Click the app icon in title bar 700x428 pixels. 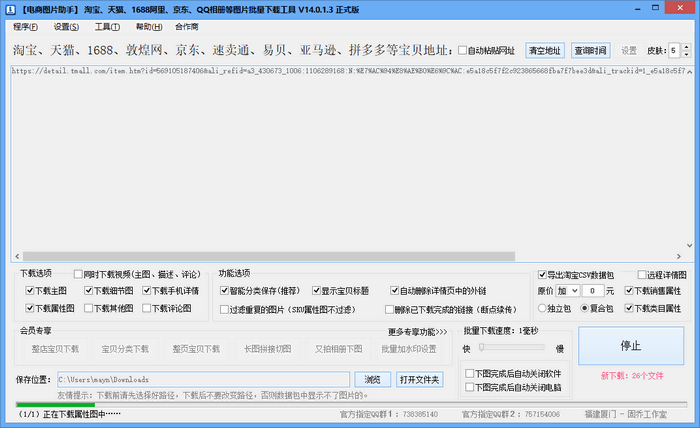[x=11, y=9]
